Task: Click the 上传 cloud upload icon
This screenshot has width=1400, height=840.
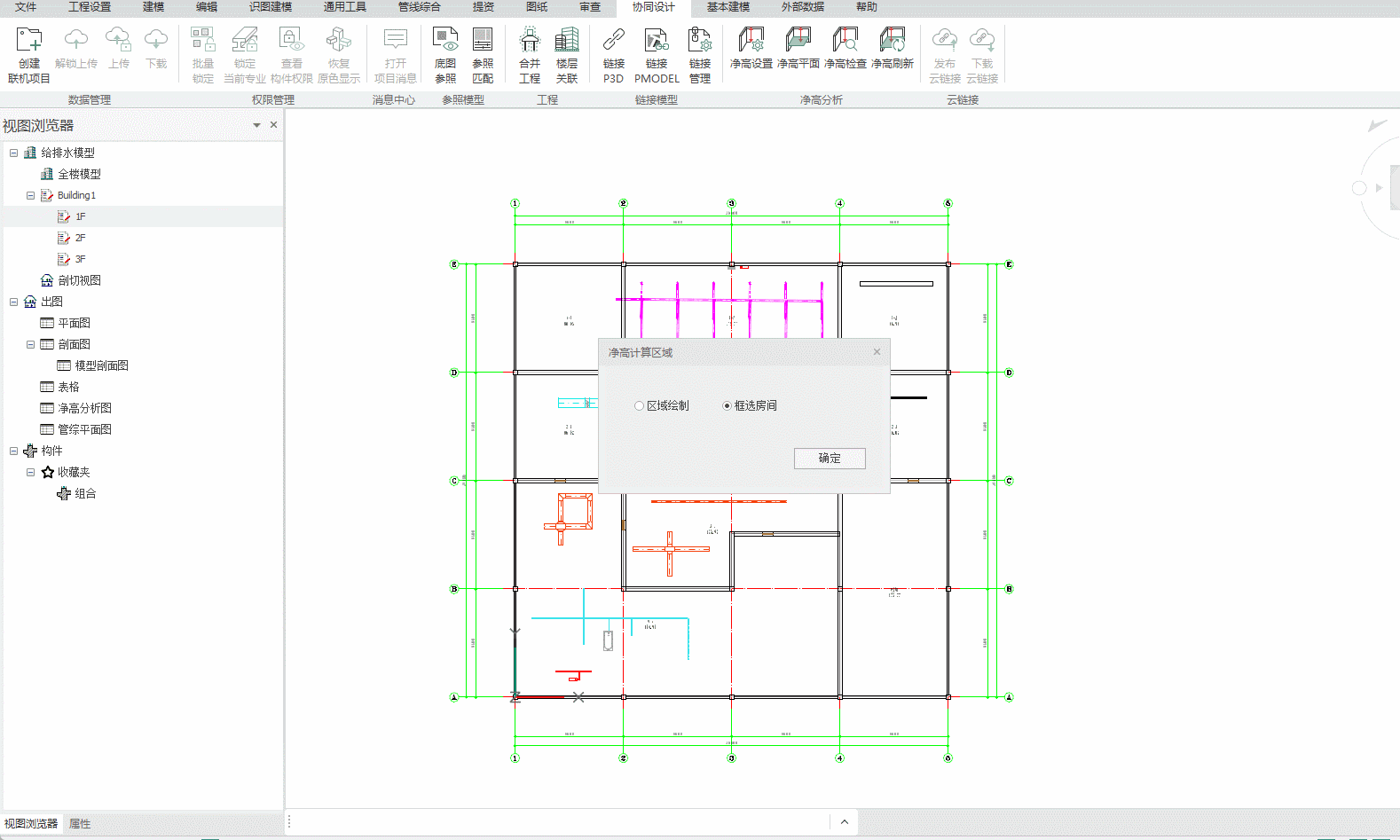Action: click(x=119, y=40)
